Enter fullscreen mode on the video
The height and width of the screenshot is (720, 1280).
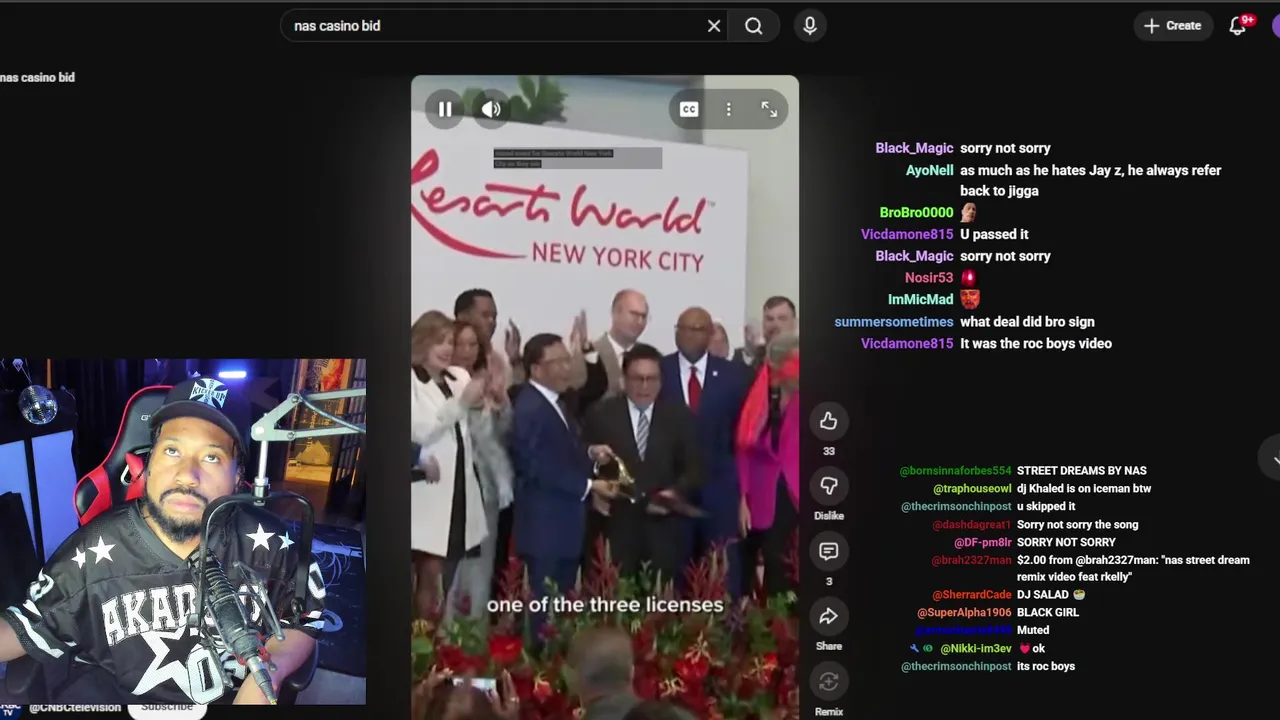(769, 110)
